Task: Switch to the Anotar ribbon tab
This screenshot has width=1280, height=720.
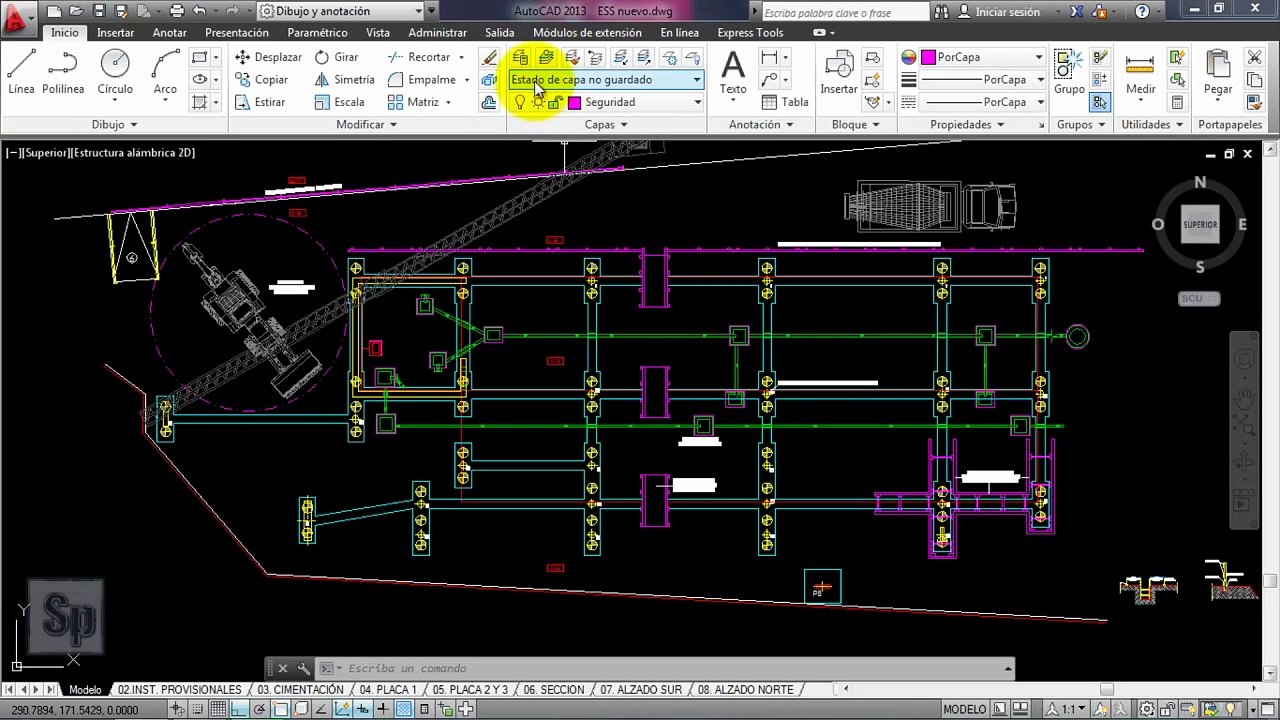Action: point(169,33)
